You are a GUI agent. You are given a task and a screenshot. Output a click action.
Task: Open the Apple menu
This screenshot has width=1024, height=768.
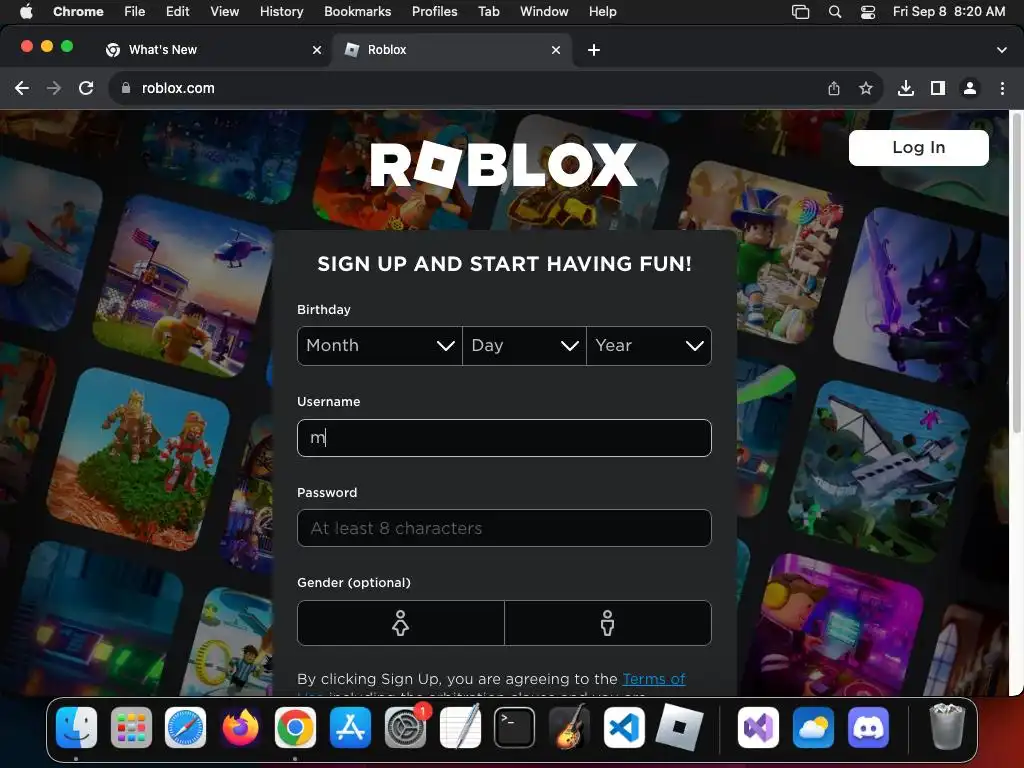(x=26, y=12)
